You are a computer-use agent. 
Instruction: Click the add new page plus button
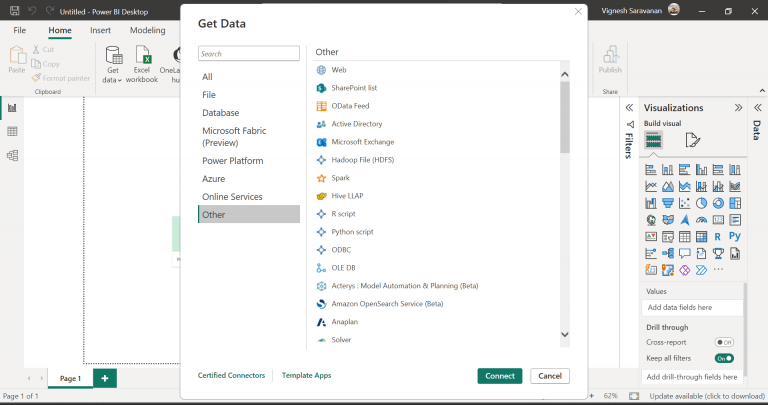(105, 378)
